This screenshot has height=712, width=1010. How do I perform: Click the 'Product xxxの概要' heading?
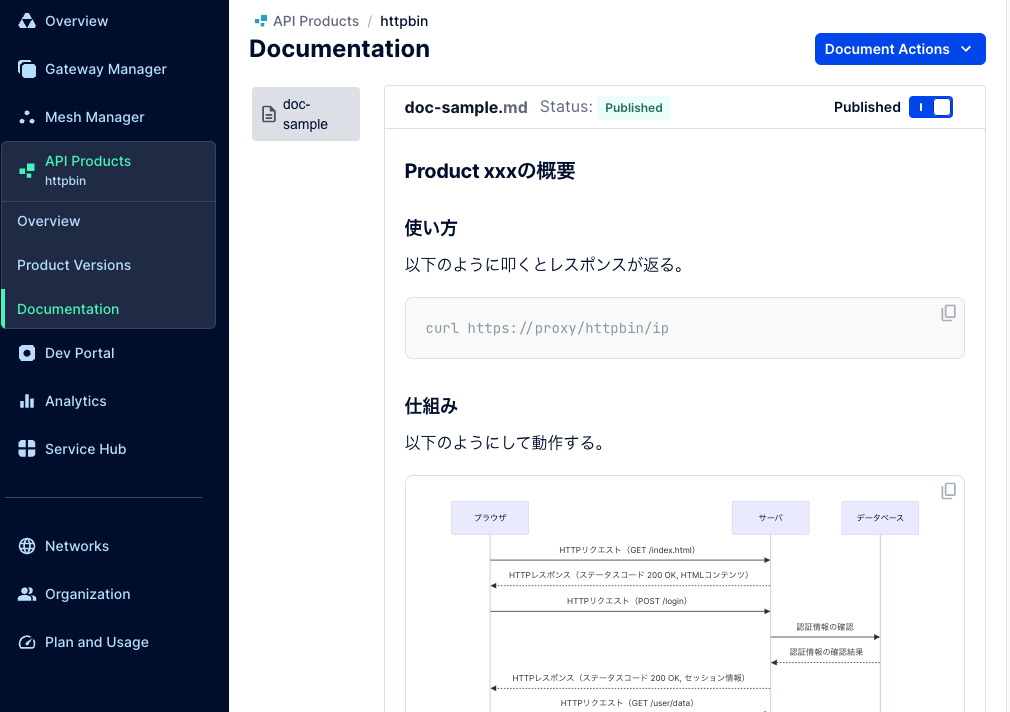490,171
